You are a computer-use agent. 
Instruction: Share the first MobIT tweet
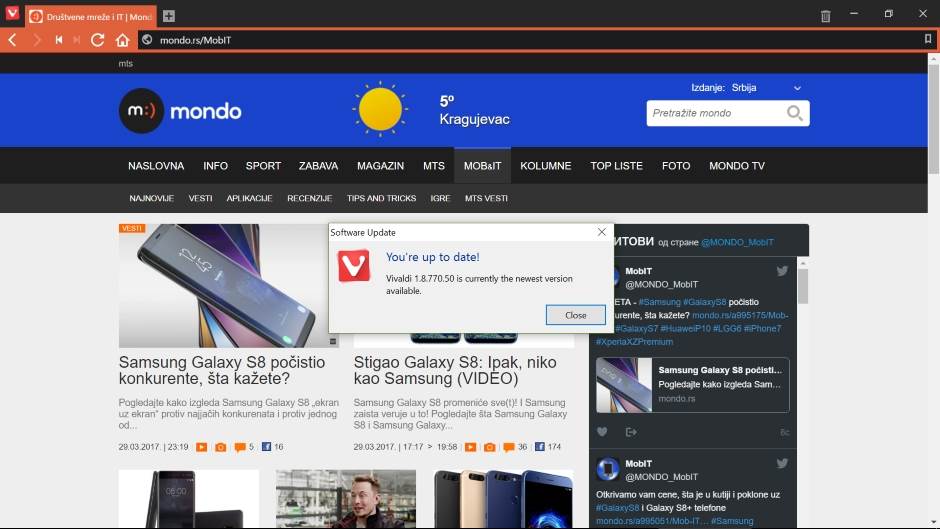pyautogui.click(x=631, y=432)
